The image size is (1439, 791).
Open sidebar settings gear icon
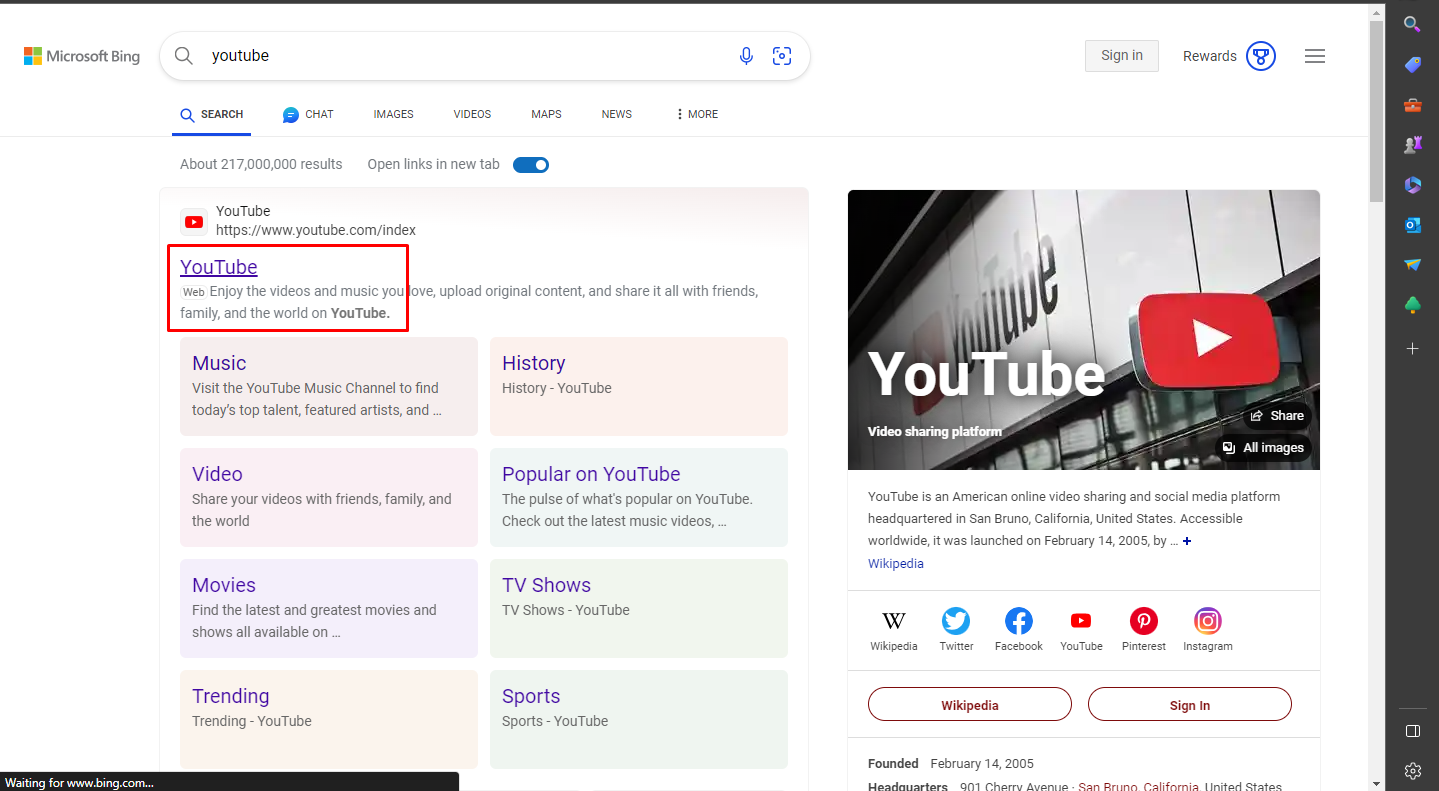[x=1412, y=771]
